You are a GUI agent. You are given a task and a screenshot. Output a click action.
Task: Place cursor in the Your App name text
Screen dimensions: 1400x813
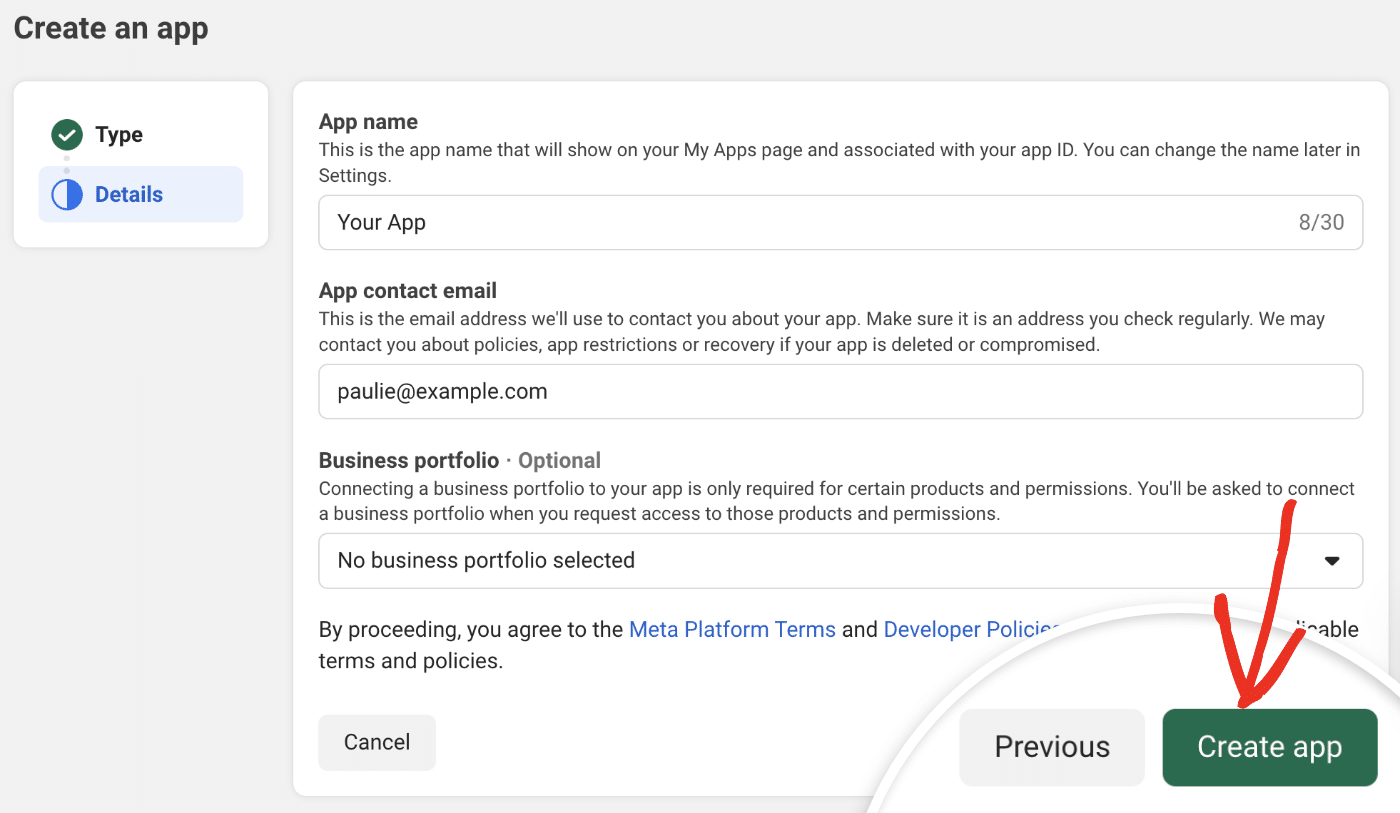tap(382, 222)
